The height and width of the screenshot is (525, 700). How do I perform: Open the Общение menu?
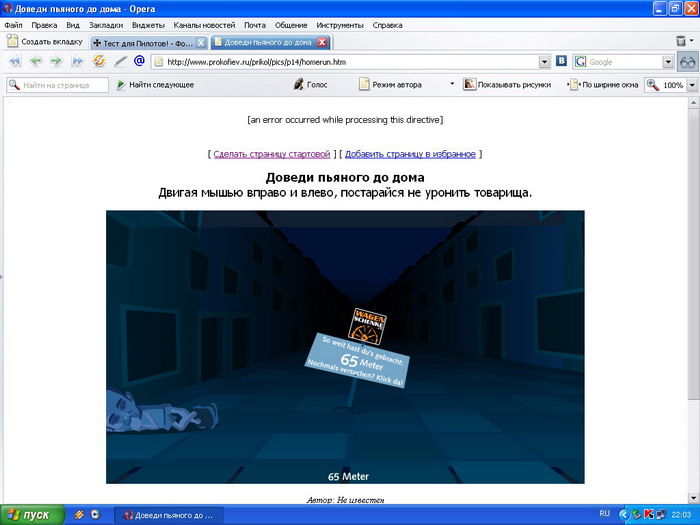pyautogui.click(x=291, y=25)
